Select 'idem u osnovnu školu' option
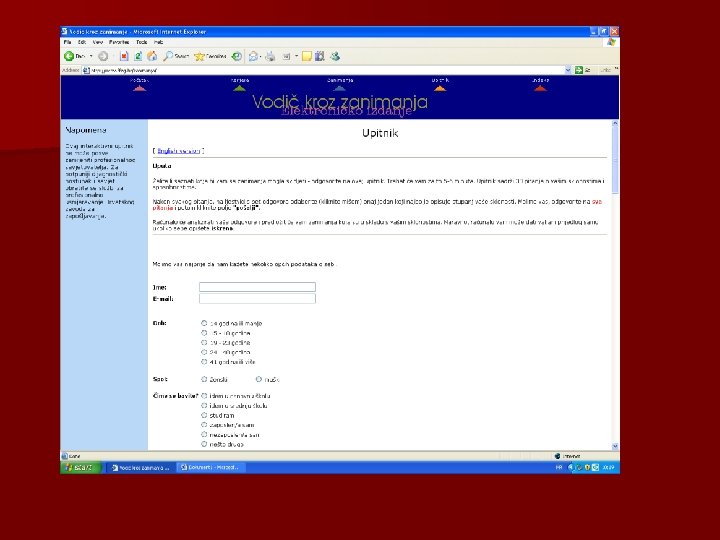720x540 pixels. pos(204,395)
